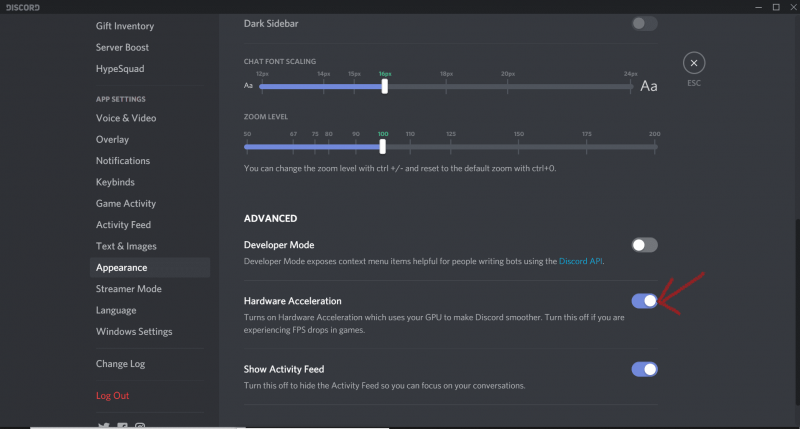800x429 pixels.
Task: Click the chat font scaling slider handle
Action: coord(385,86)
